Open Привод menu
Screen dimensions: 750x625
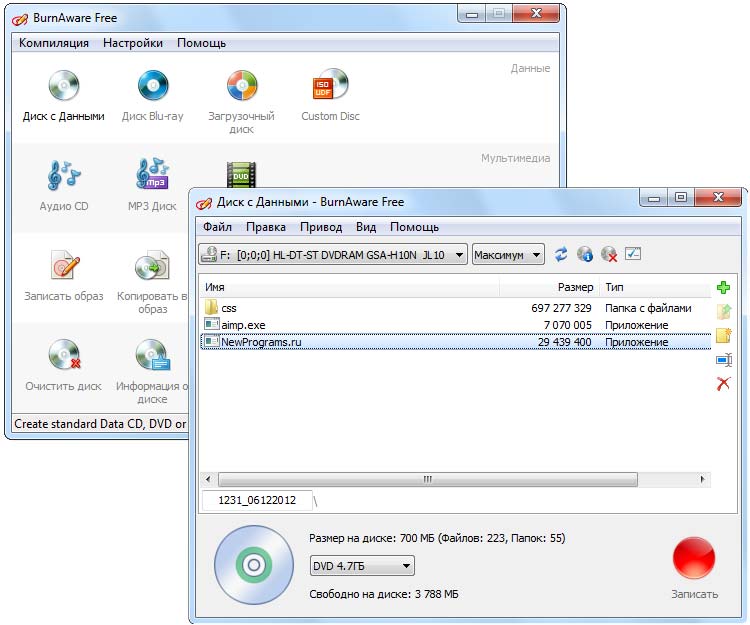[320, 227]
